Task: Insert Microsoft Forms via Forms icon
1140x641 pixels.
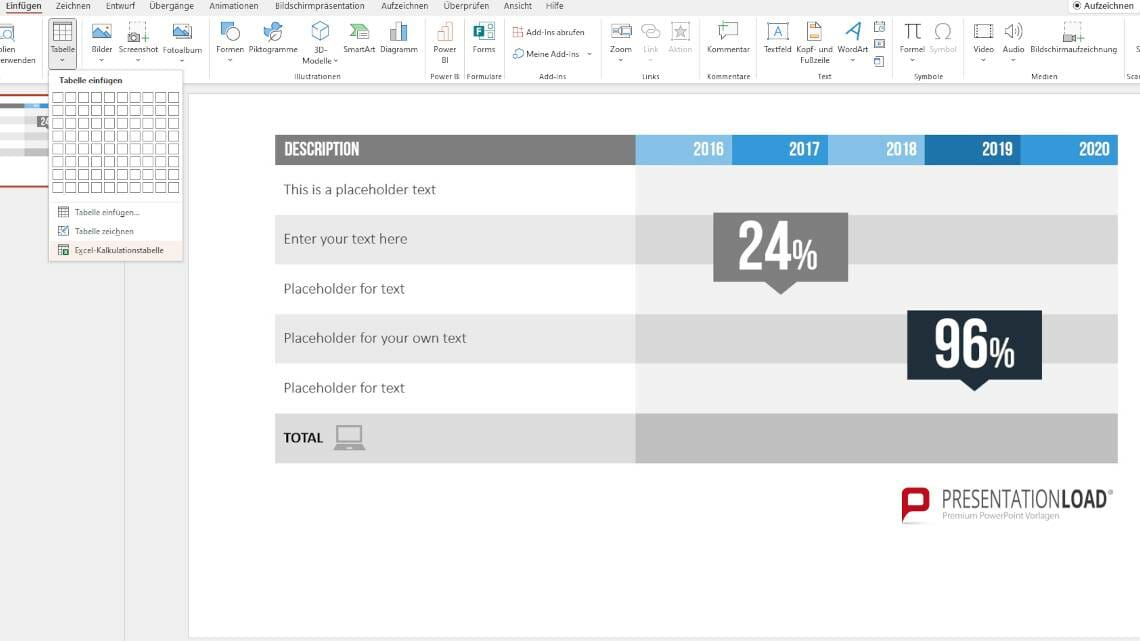Action: (483, 38)
